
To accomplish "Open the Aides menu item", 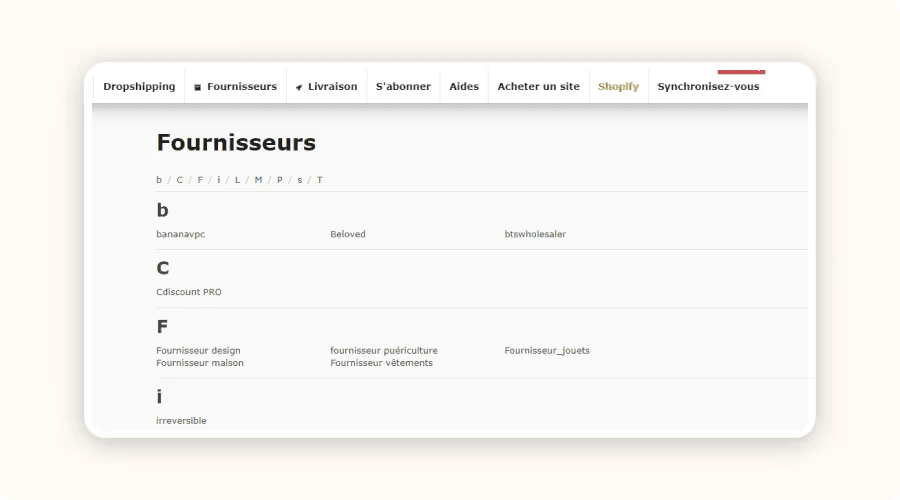I will coord(464,87).
